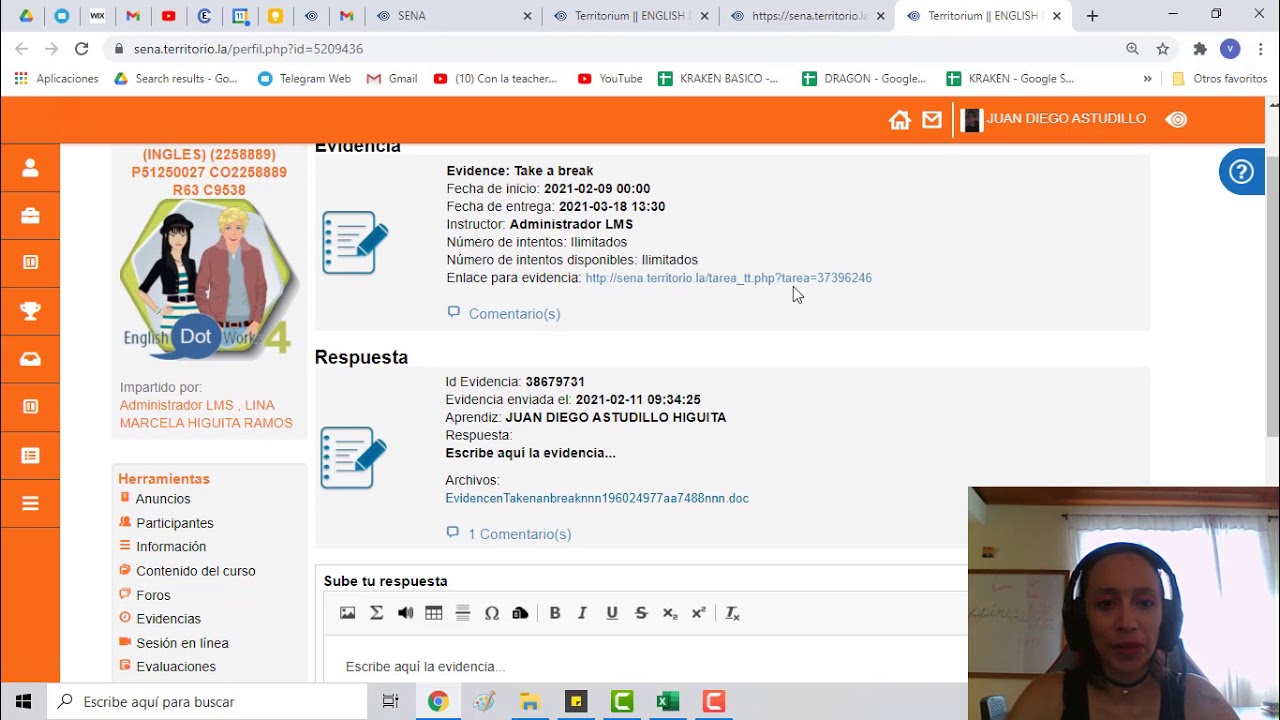Image resolution: width=1280 pixels, height=720 pixels.
Task: Open the pinned Wix tab
Action: pos(97,16)
